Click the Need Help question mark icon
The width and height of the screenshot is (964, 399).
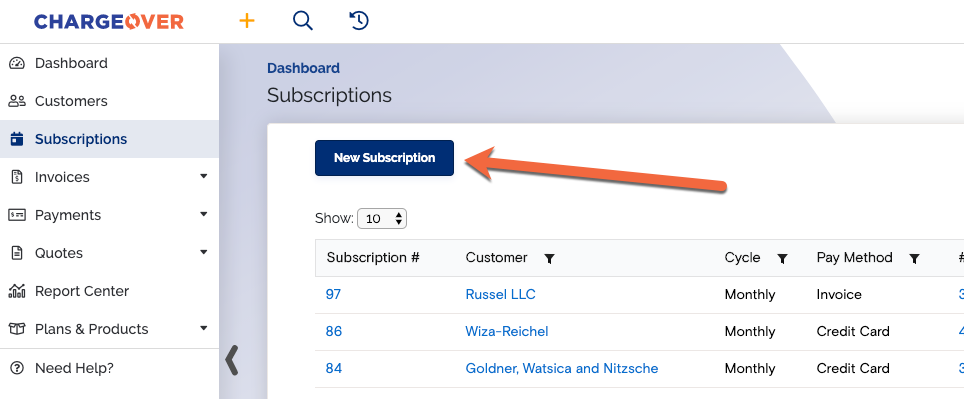(17, 368)
